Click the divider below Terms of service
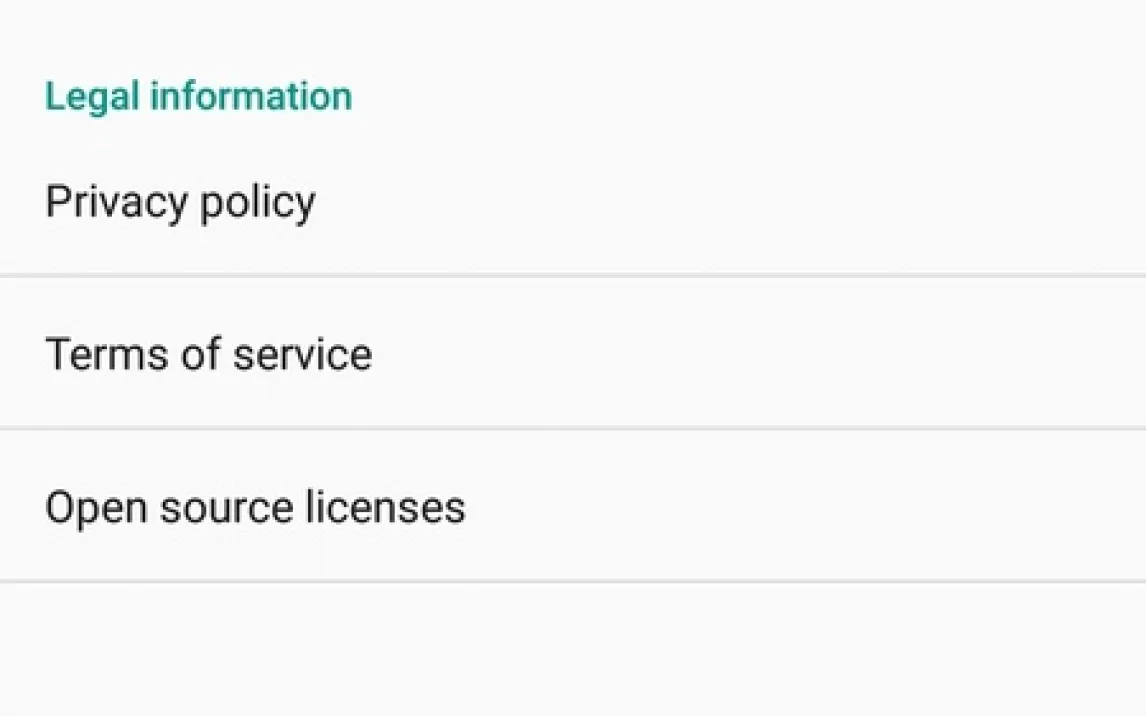 573,428
